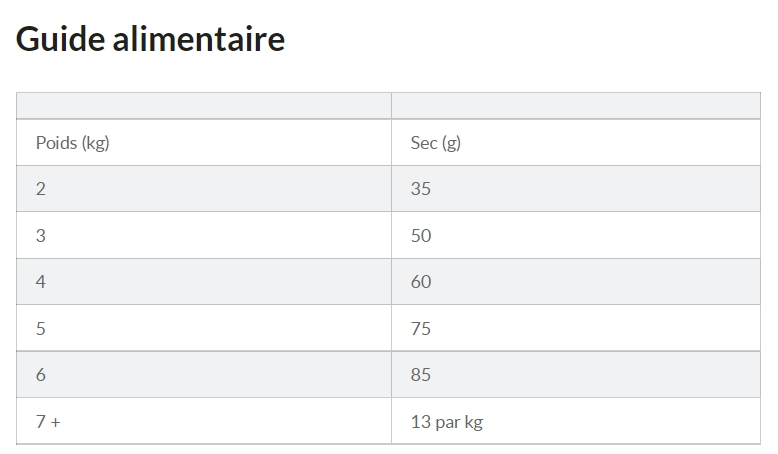Click the "13 par kg" cell
Screen dimensions: 778x454
point(575,422)
